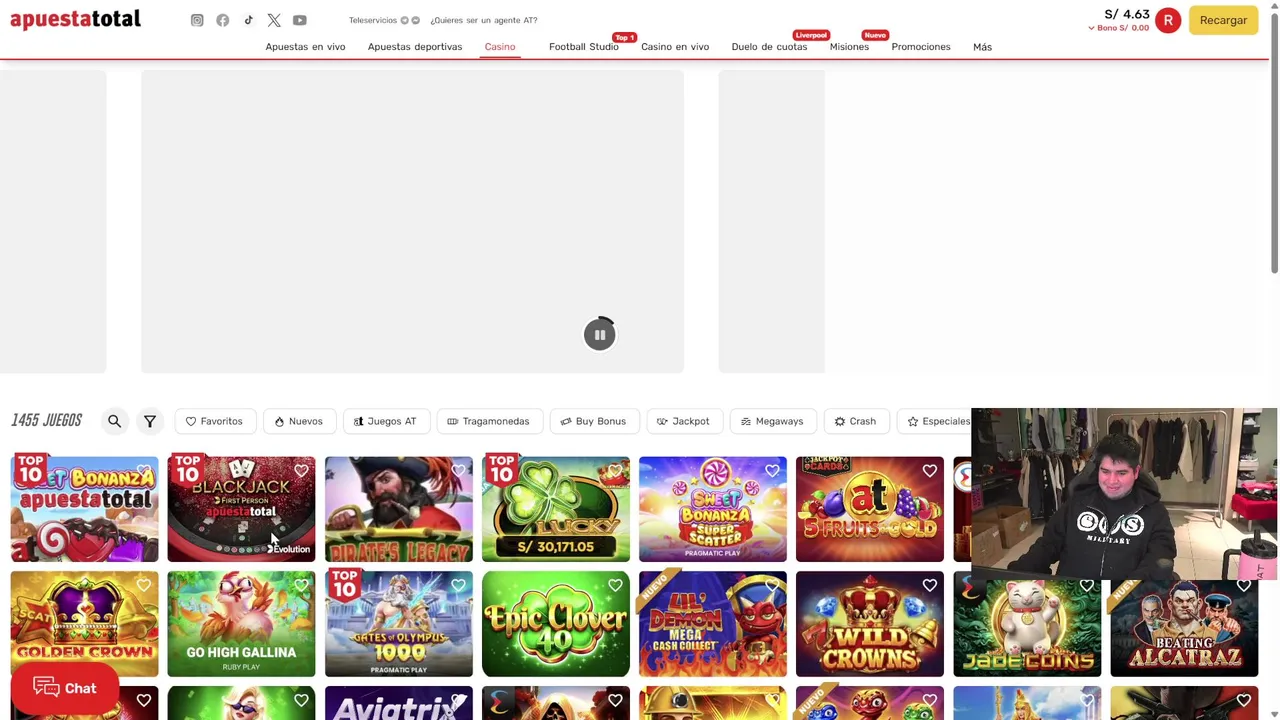Favorite the Blackjack First Person heart
Viewport: 1280px width, 720px height.
click(x=301, y=471)
